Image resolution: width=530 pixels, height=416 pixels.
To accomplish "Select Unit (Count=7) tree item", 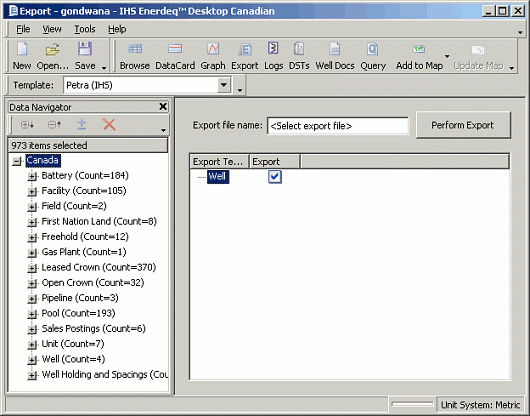I will tap(73, 344).
